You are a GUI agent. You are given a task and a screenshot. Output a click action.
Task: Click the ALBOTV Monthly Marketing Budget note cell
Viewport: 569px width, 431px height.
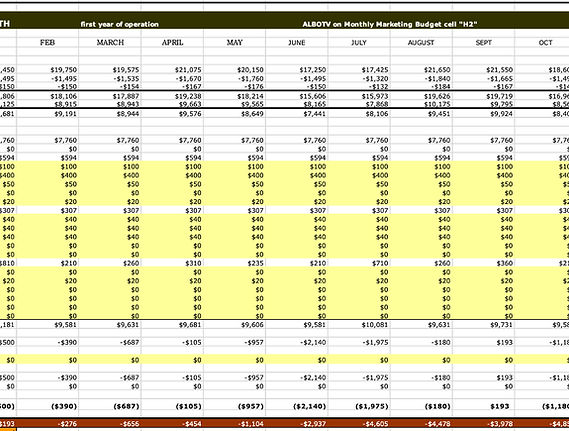point(390,24)
